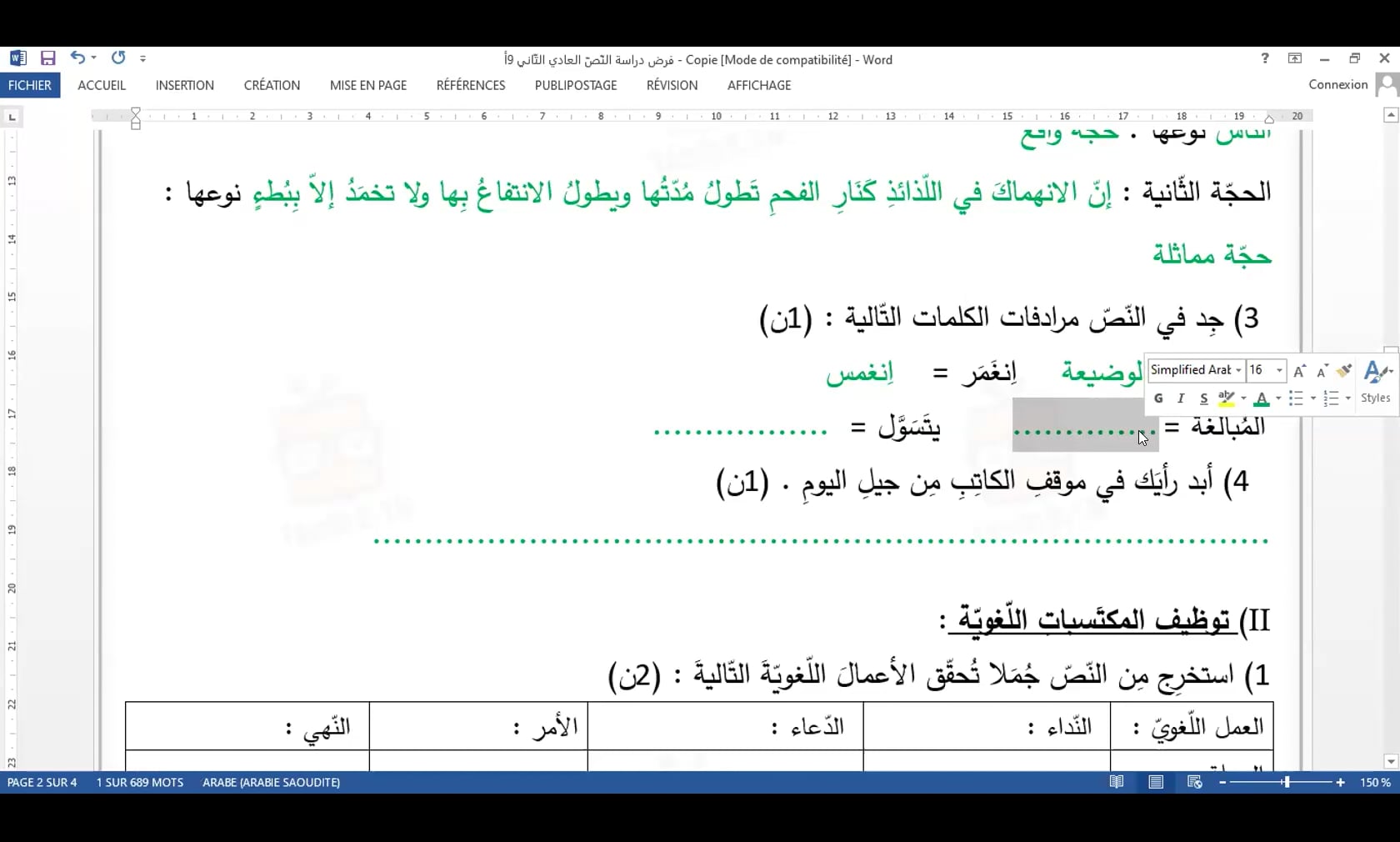Viewport: 1400px width, 842px height.
Task: Zoom out with the minus button
Action: (x=1222, y=782)
